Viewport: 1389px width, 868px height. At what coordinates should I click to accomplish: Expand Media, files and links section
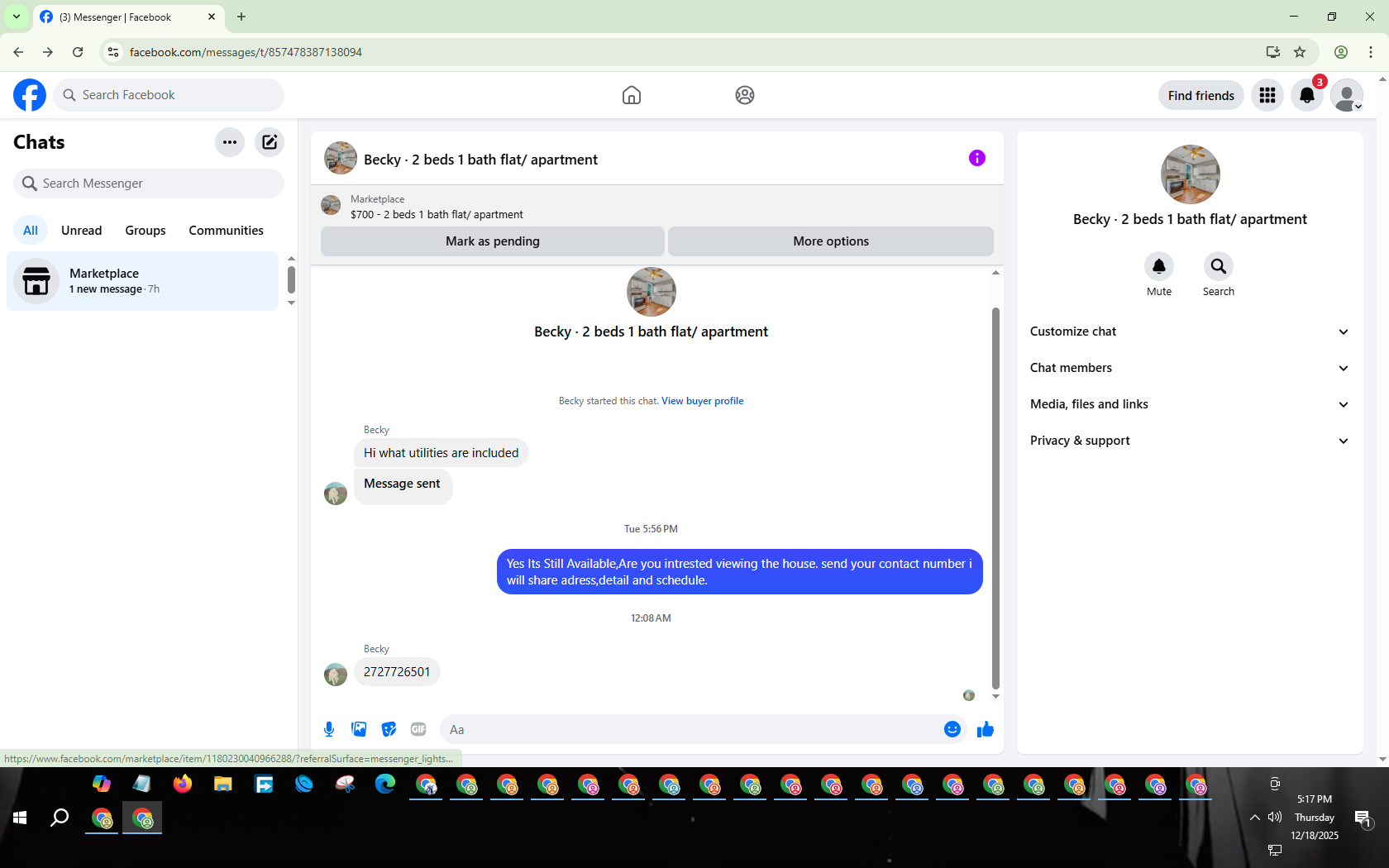click(x=1190, y=404)
